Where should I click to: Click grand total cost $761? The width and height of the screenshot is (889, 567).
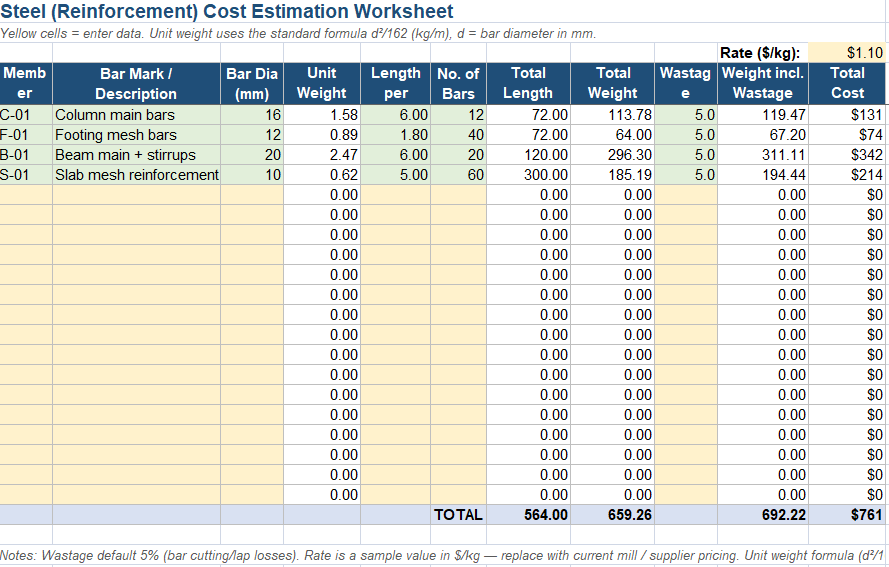(846, 515)
